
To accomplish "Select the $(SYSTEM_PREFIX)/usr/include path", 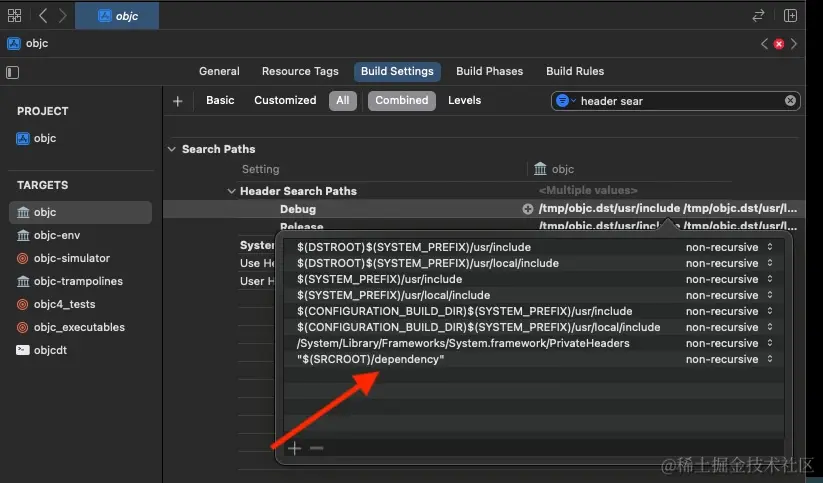I will 379,279.
